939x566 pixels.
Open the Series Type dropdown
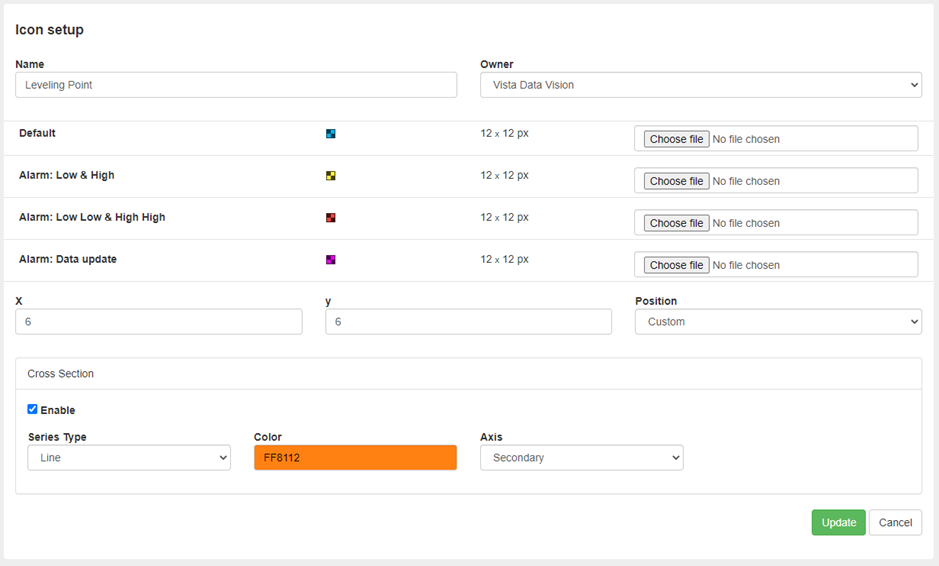pyautogui.click(x=129, y=458)
